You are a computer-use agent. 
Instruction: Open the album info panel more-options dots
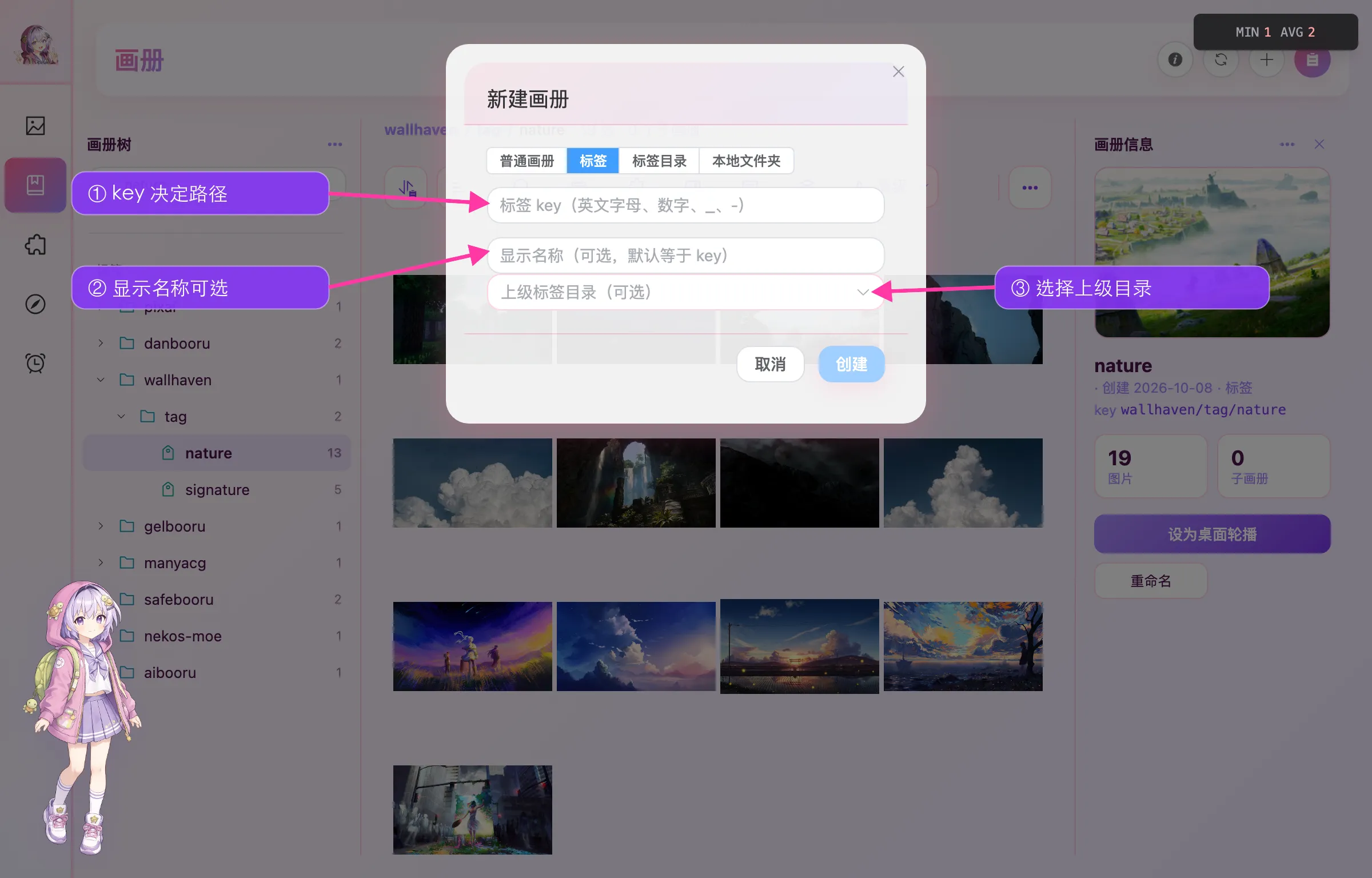pos(1287,145)
